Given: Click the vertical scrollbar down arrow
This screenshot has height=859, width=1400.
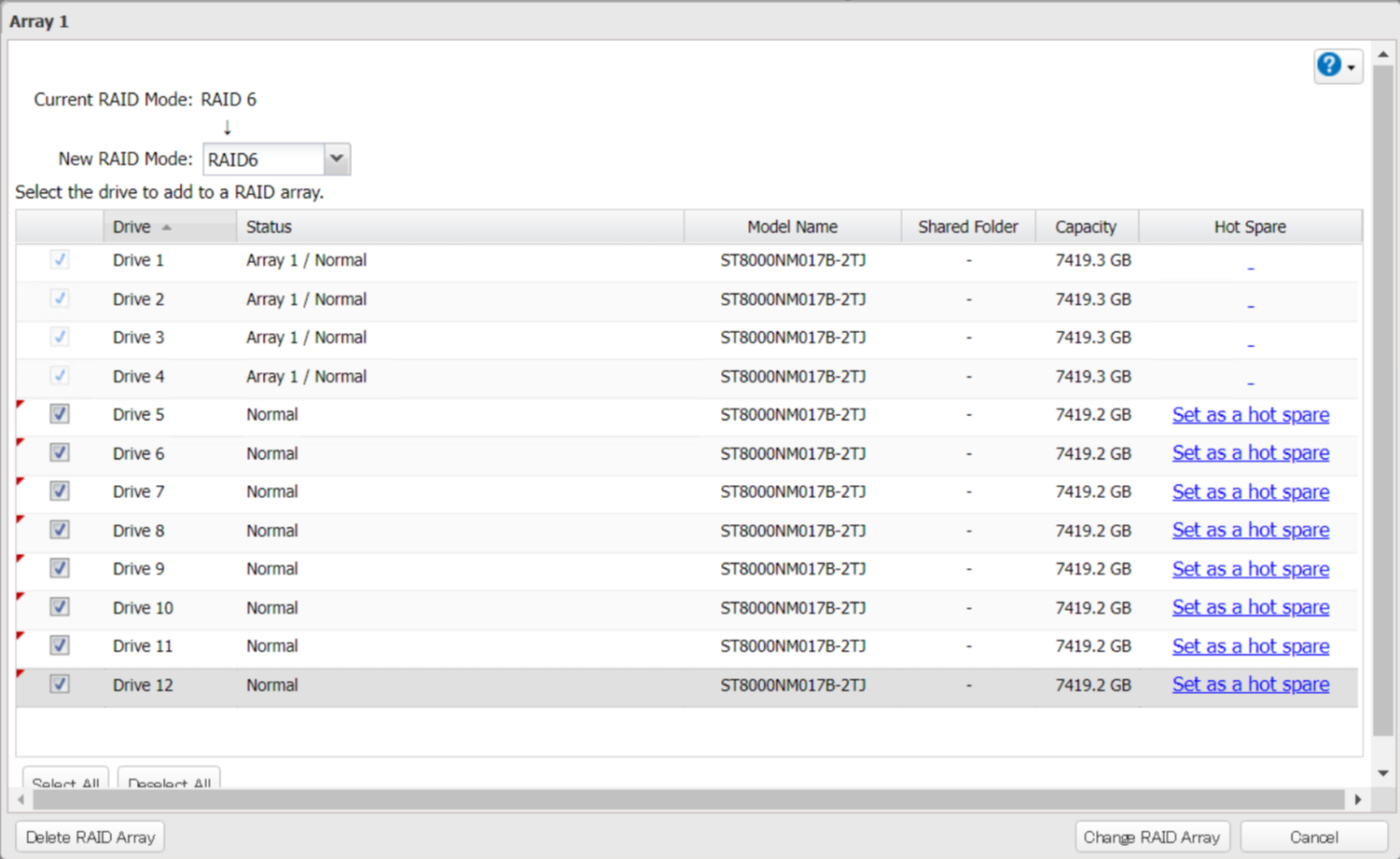Looking at the screenshot, I should pos(1383,773).
